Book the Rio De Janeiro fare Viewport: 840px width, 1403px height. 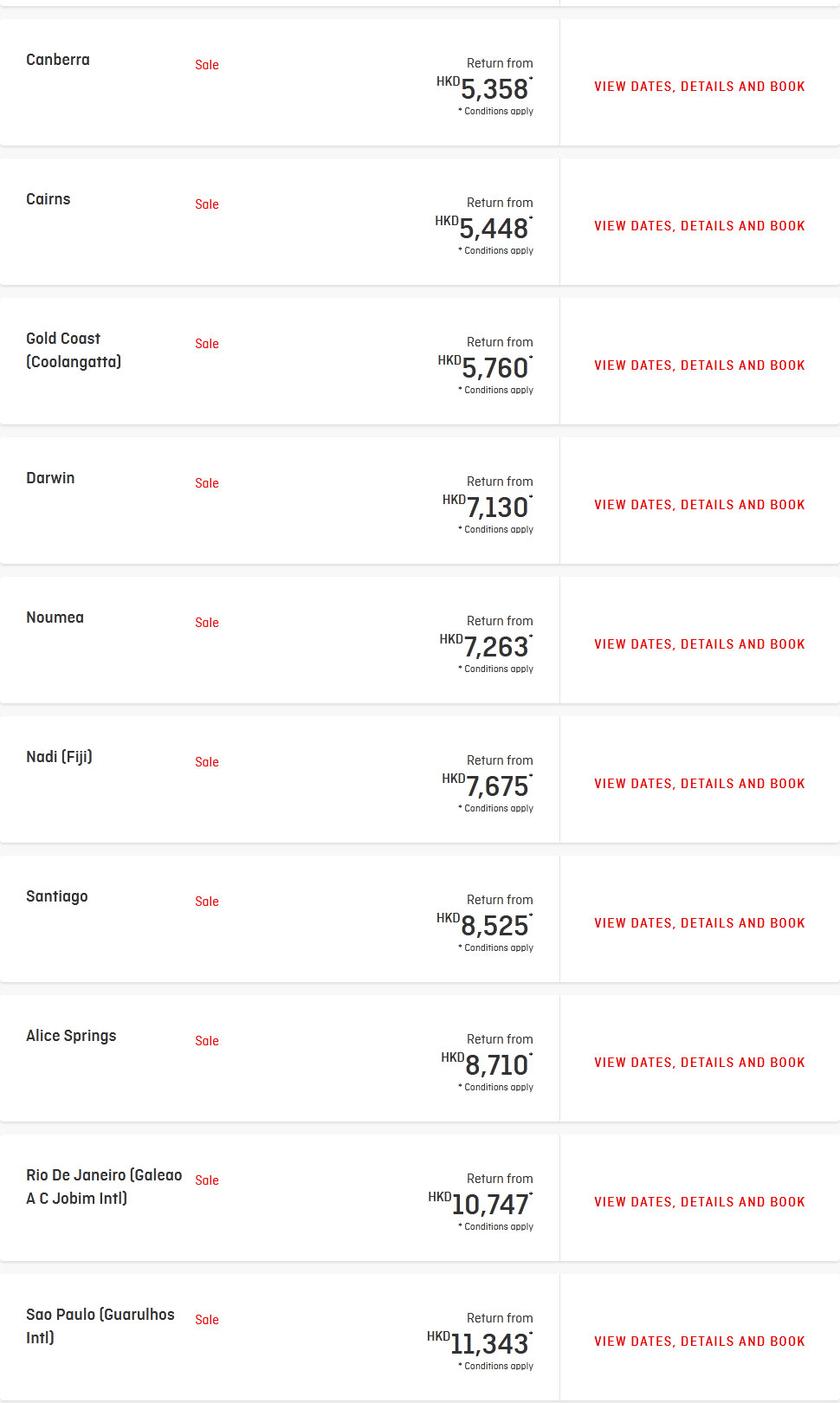(x=700, y=1202)
